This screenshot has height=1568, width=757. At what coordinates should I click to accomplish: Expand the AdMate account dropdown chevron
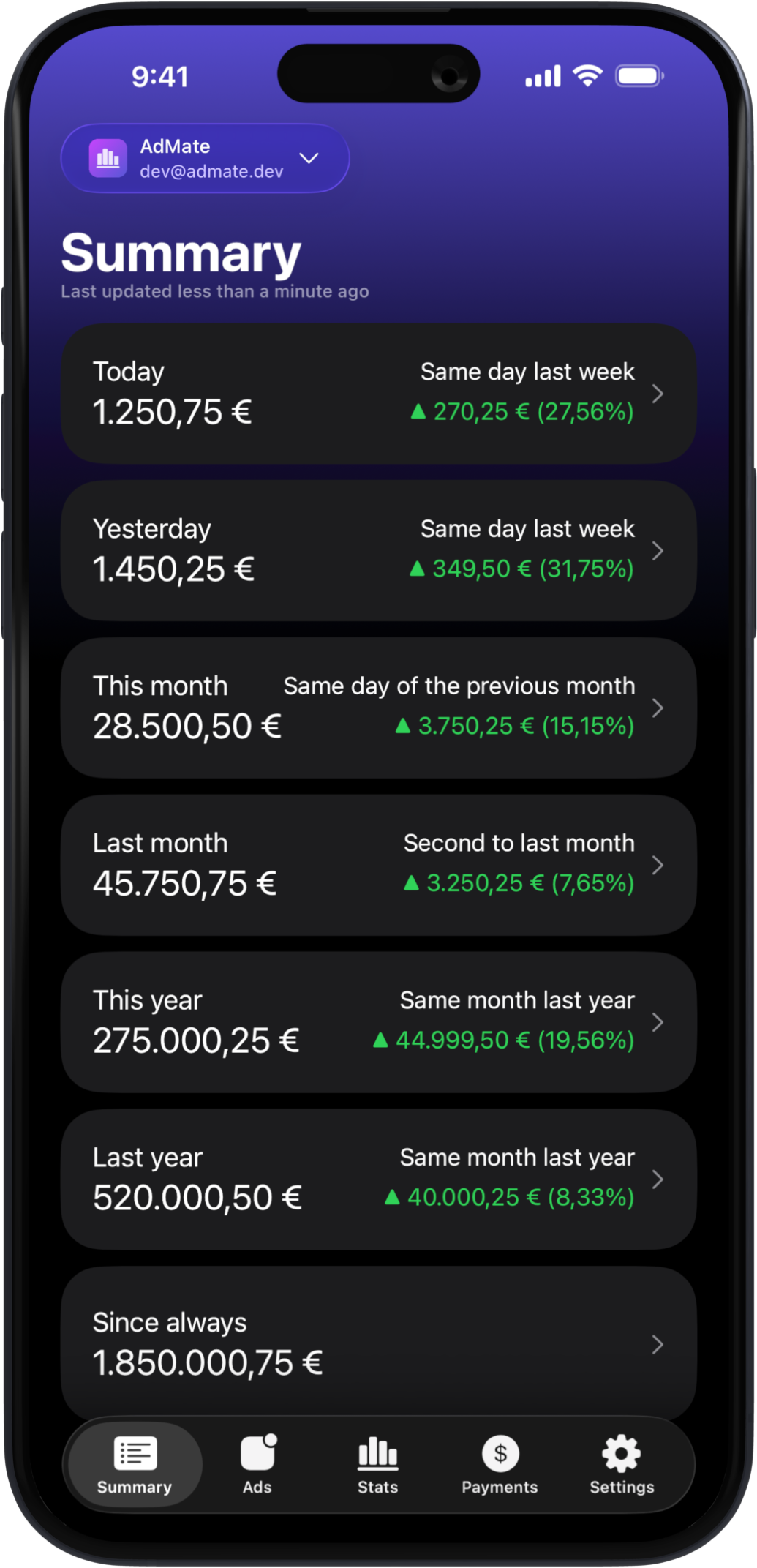(x=309, y=158)
